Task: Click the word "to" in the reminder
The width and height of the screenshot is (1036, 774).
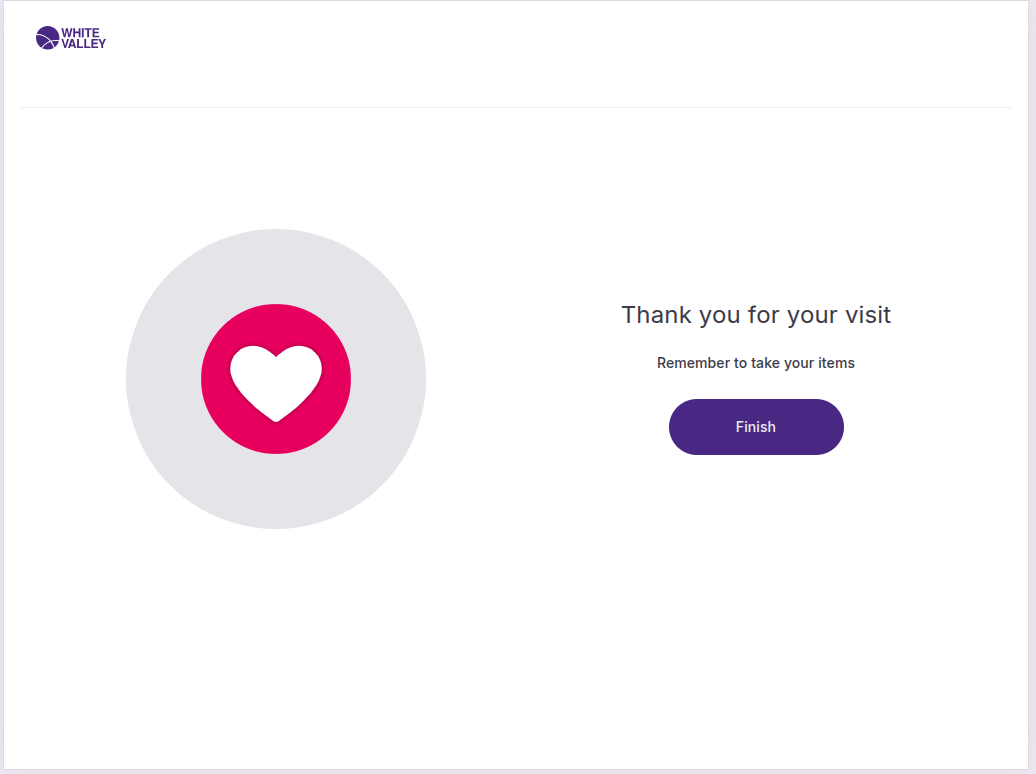Action: click(x=741, y=363)
